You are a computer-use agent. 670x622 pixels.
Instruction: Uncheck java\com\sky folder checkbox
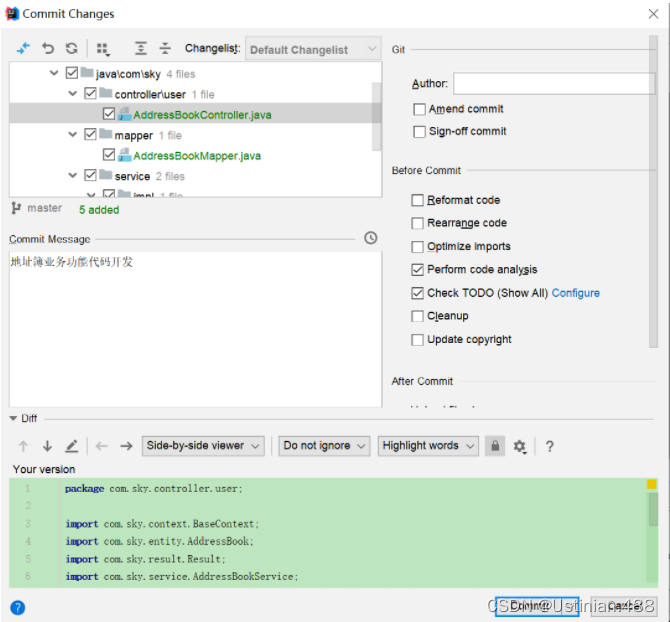[x=72, y=73]
